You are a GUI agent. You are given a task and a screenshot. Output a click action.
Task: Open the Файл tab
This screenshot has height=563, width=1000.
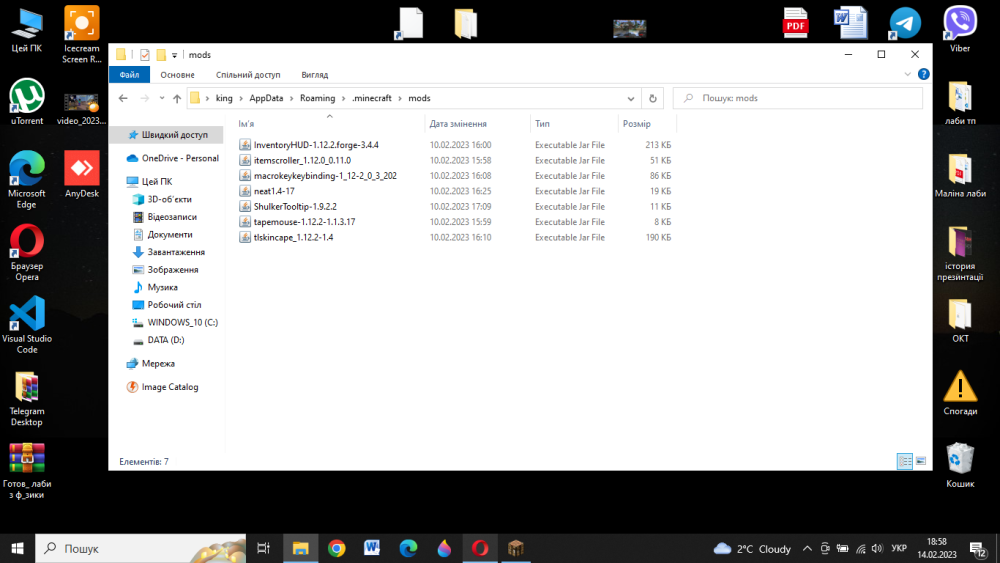129,75
